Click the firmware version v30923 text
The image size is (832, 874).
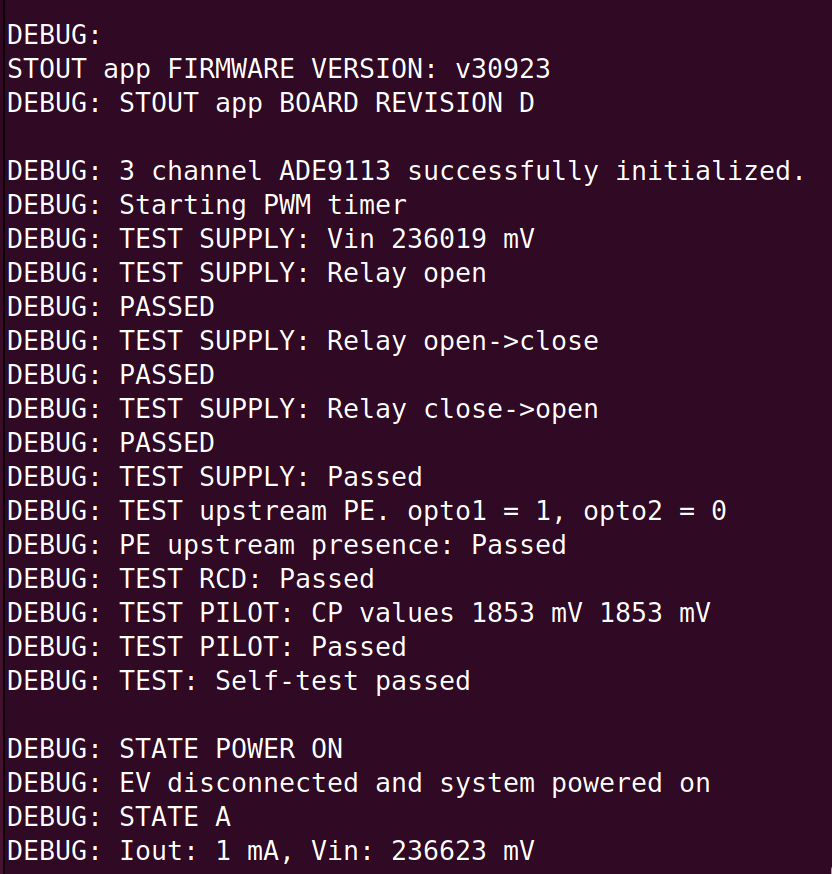[x=503, y=69]
